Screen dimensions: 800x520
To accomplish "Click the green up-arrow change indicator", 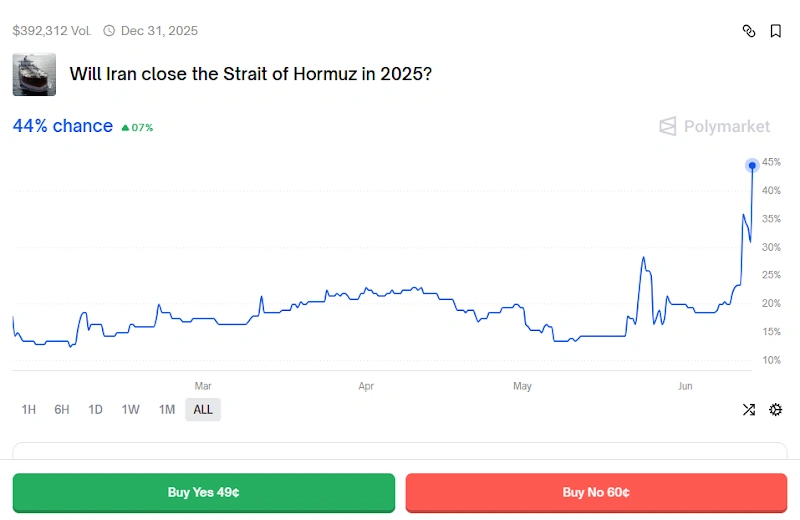I will 125,128.
